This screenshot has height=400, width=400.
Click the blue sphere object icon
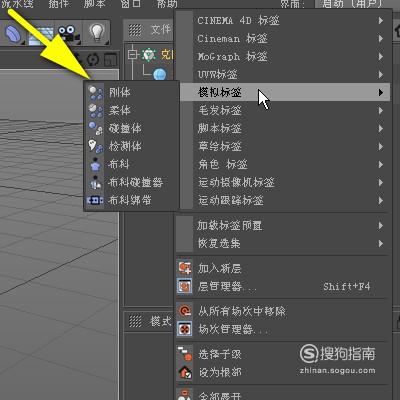(x=160, y=74)
